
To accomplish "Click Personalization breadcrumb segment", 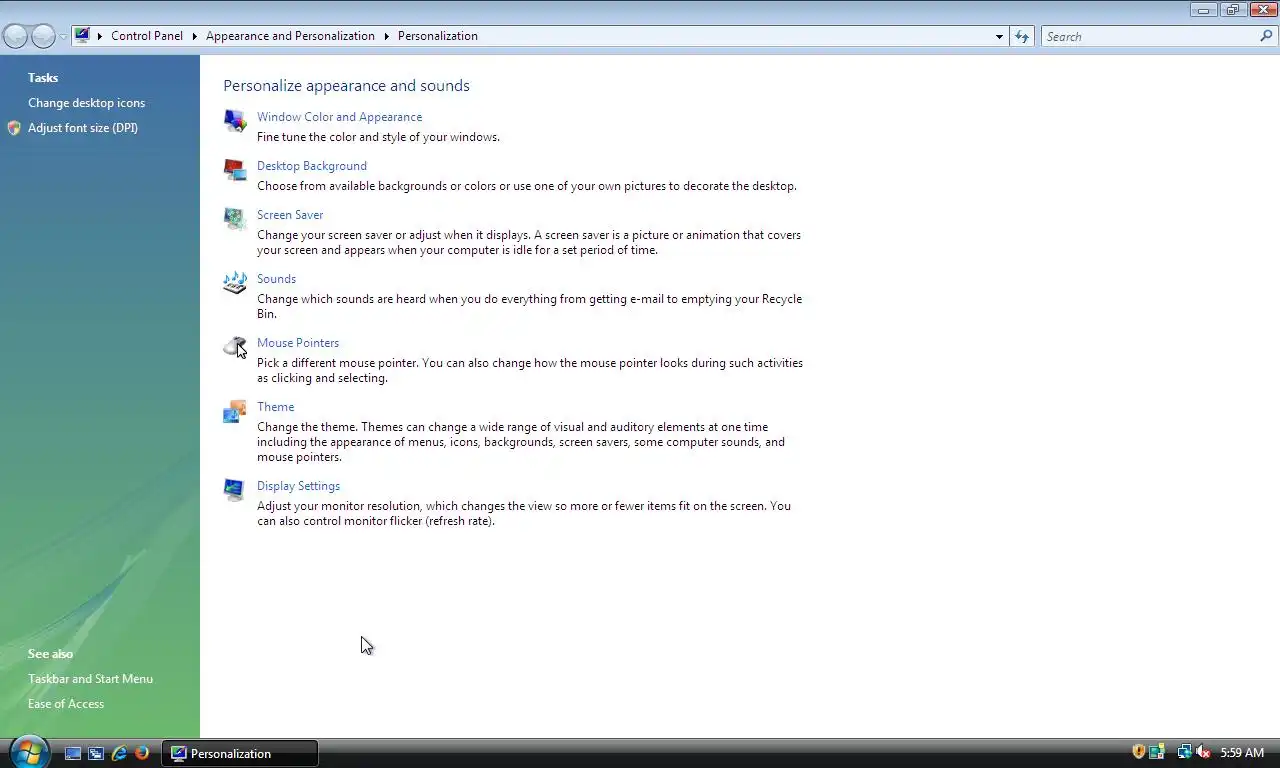I will pos(438,36).
